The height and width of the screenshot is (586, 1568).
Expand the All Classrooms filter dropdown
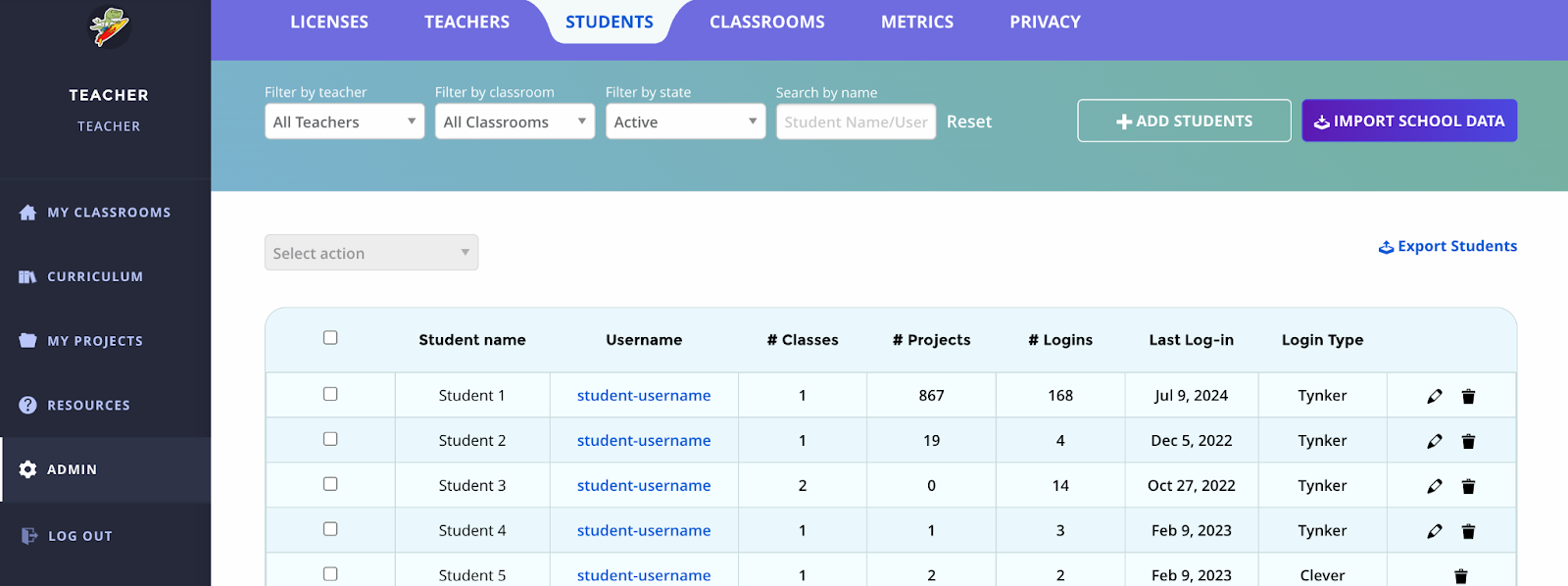point(514,122)
